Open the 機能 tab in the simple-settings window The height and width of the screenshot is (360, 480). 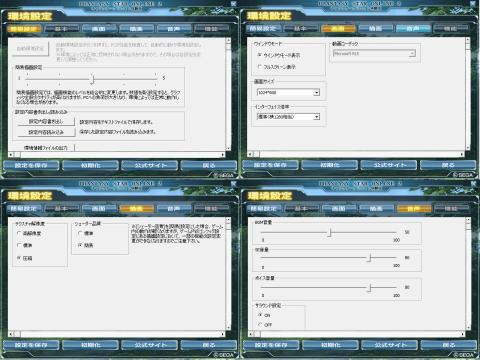pyautogui.click(x=211, y=29)
